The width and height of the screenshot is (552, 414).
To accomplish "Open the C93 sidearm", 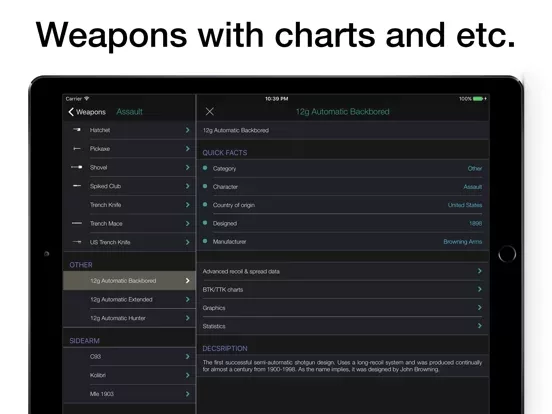I will 129,357.
